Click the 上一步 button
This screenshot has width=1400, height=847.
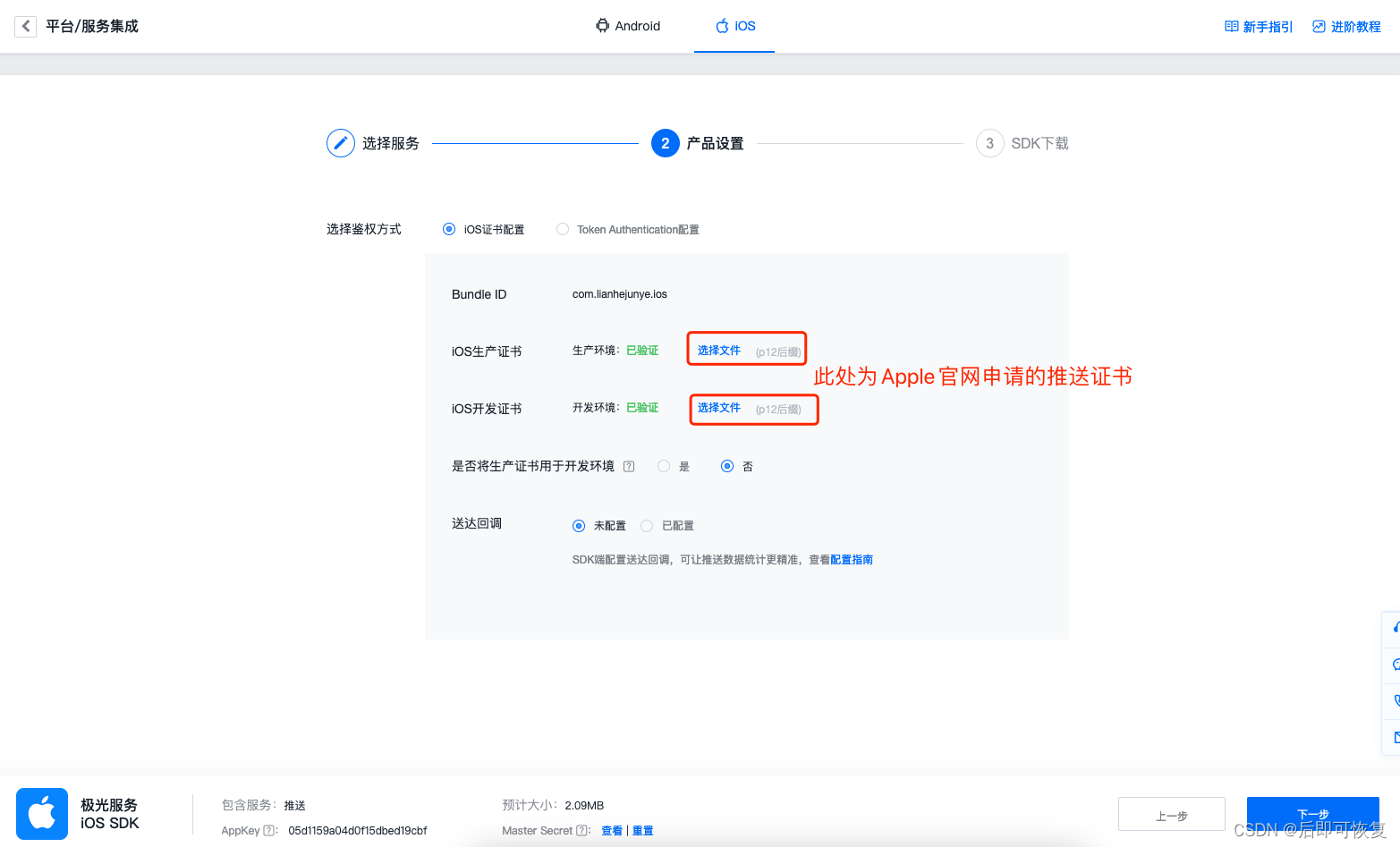1172,814
